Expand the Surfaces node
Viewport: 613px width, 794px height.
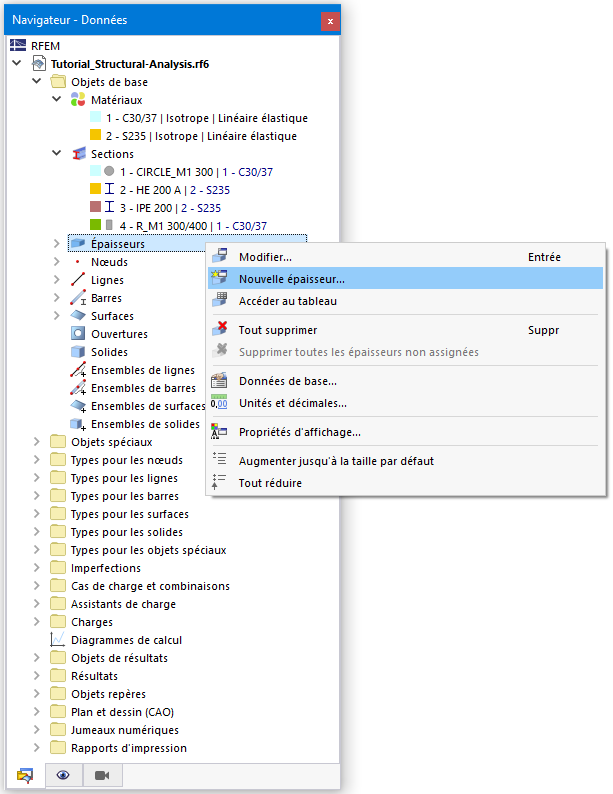57,315
